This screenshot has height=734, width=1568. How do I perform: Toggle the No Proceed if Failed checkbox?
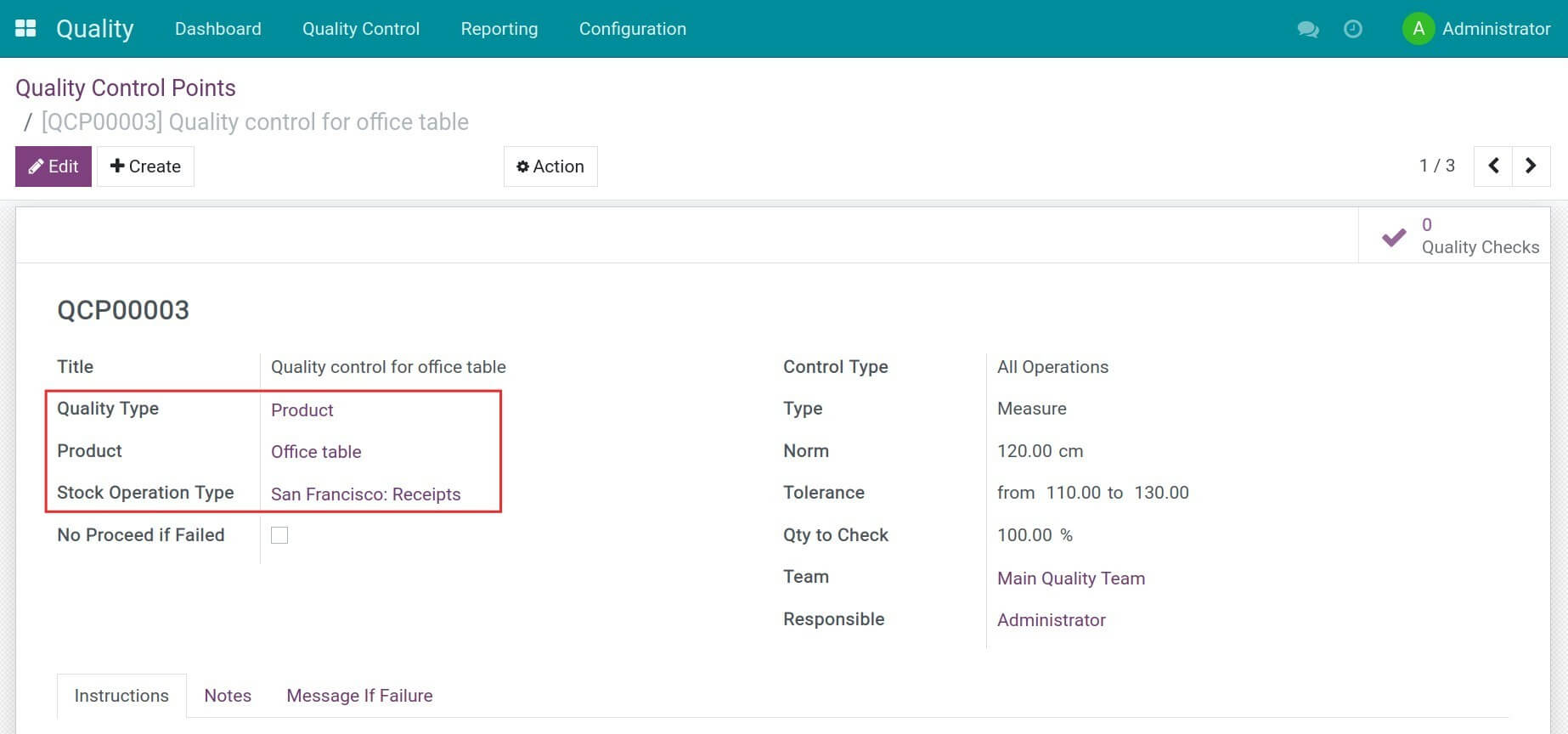pos(279,535)
